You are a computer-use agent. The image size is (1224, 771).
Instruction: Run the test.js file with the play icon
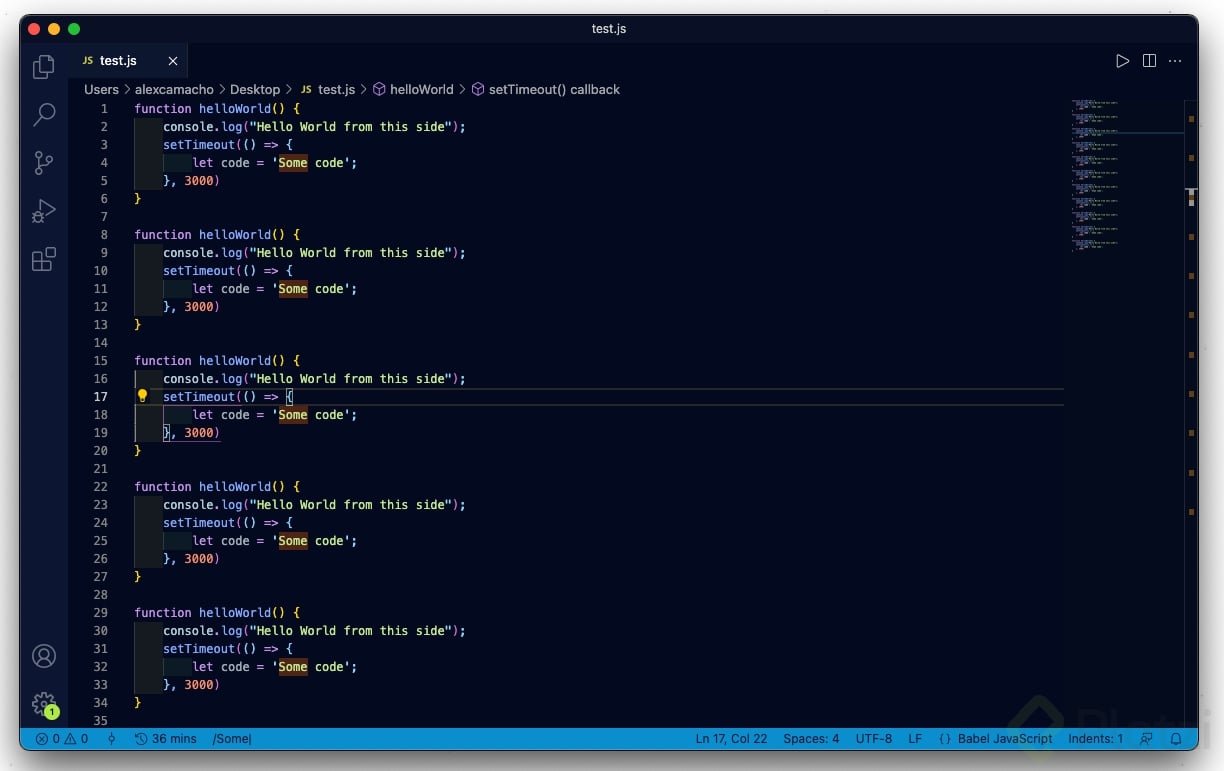coord(1122,60)
